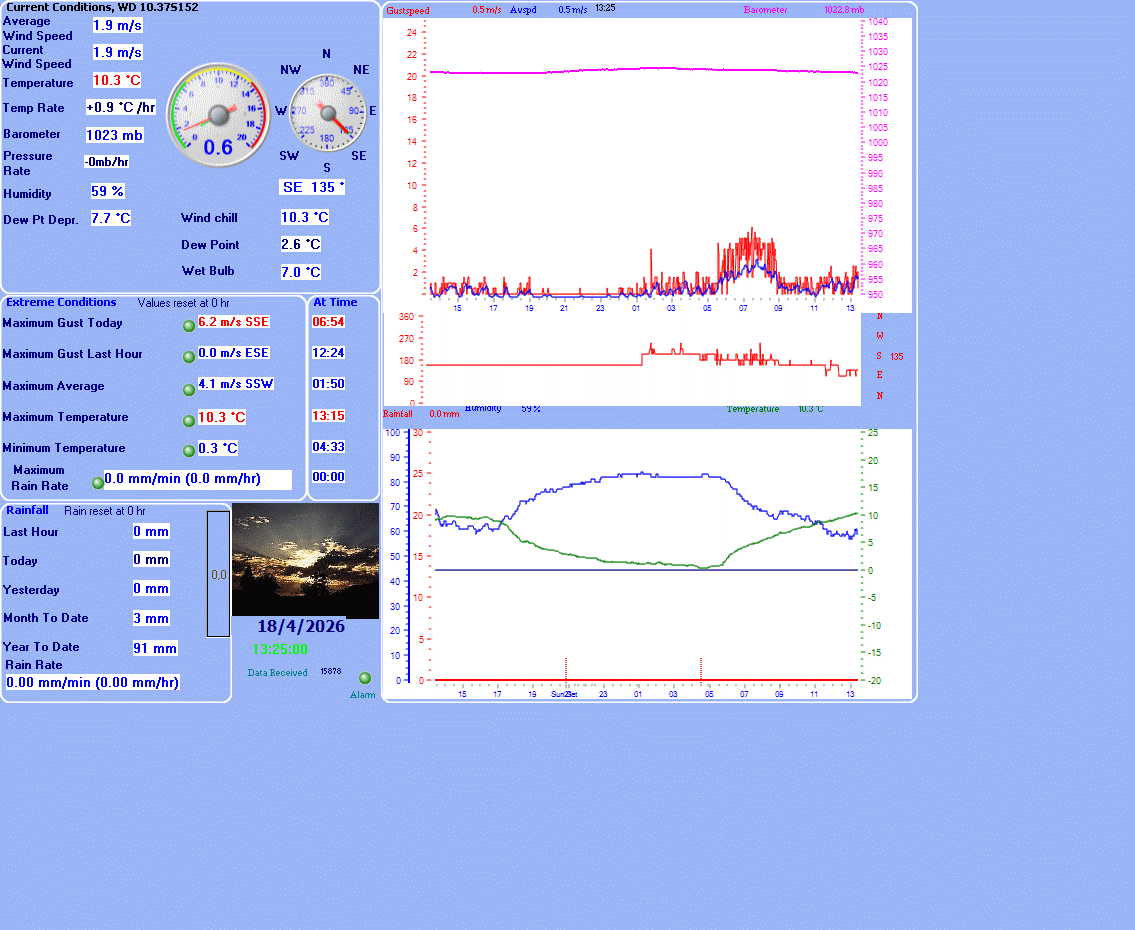The height and width of the screenshot is (930, 1135).
Task: Click the green clock time 13:25:00
Action: (280, 649)
